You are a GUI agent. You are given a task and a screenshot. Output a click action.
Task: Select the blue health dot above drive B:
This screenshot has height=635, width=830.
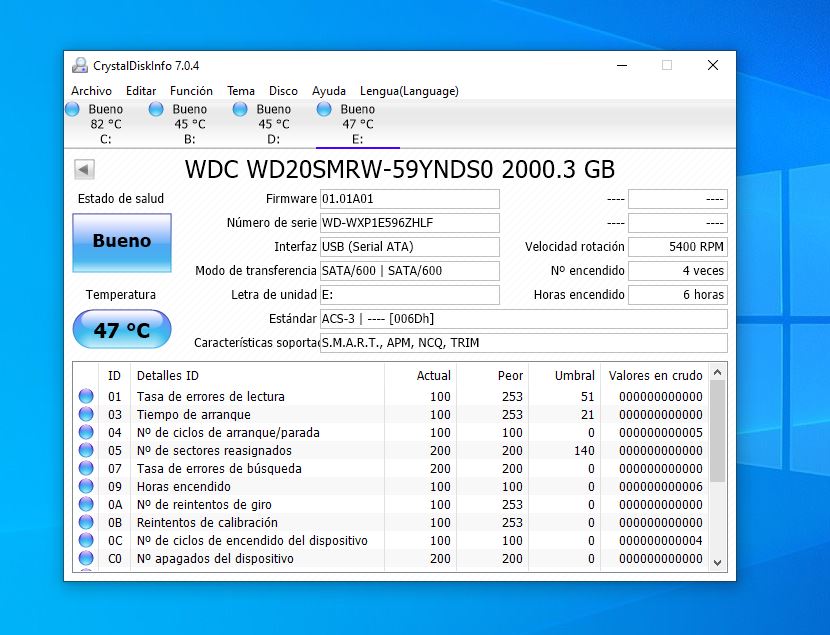[x=155, y=109]
